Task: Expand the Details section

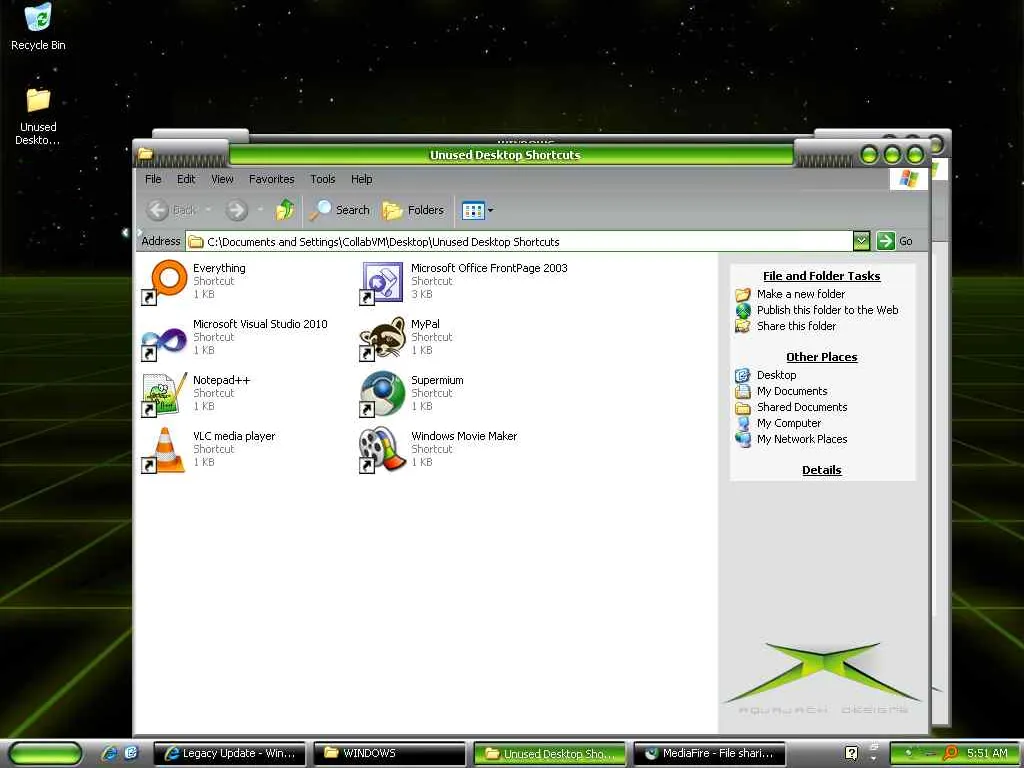Action: pos(822,470)
